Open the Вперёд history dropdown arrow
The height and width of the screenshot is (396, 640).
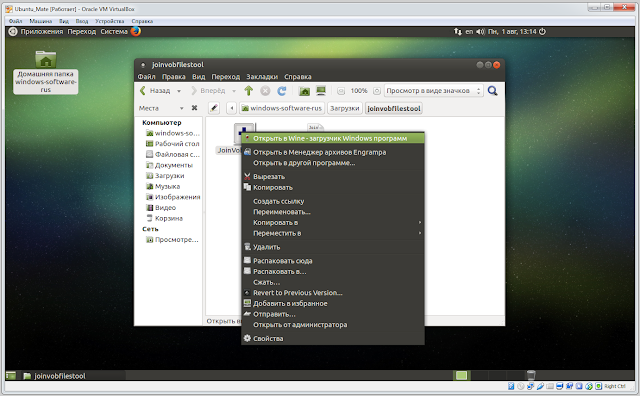[x=234, y=91]
